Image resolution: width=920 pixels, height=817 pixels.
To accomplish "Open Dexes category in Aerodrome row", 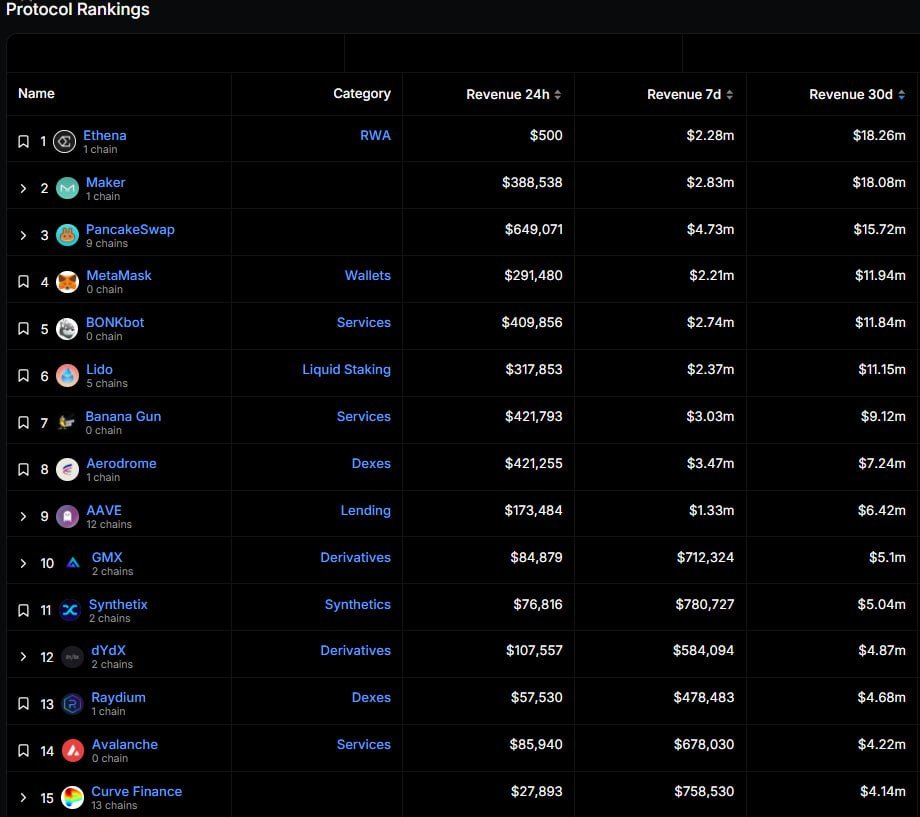I will click(371, 463).
